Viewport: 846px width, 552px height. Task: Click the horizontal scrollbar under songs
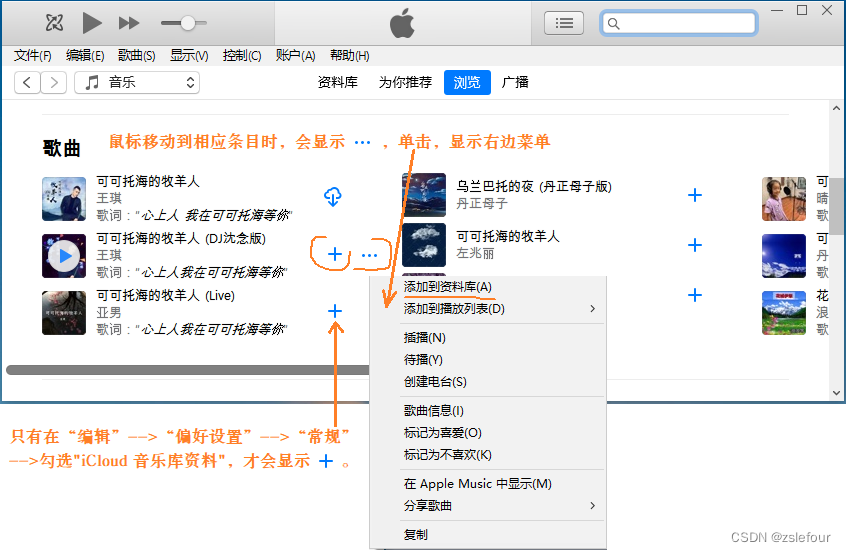point(188,370)
